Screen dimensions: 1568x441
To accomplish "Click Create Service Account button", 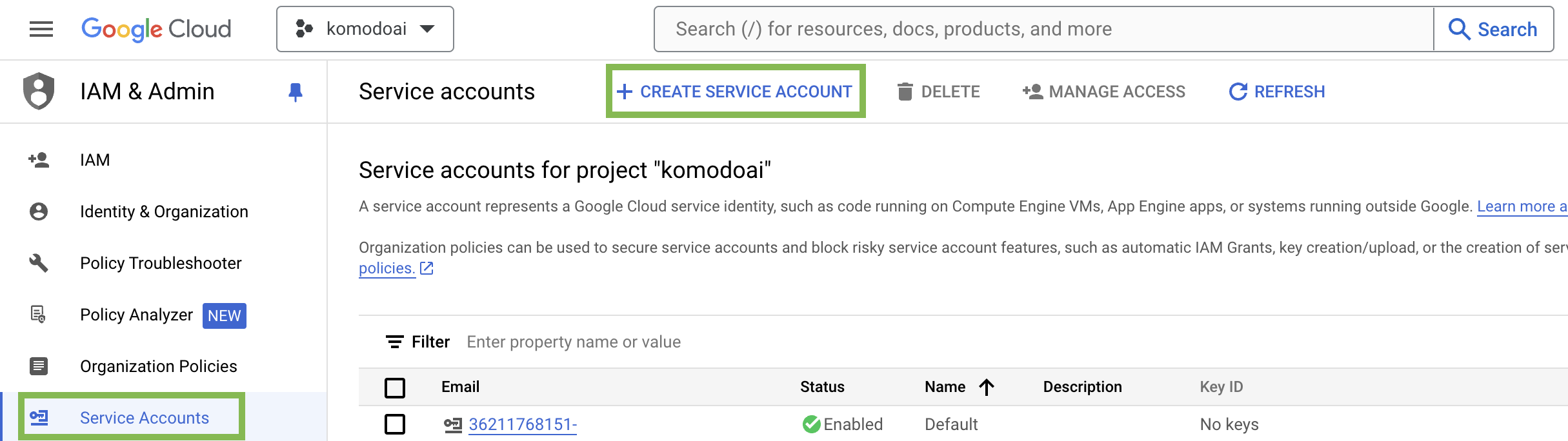I will click(736, 92).
